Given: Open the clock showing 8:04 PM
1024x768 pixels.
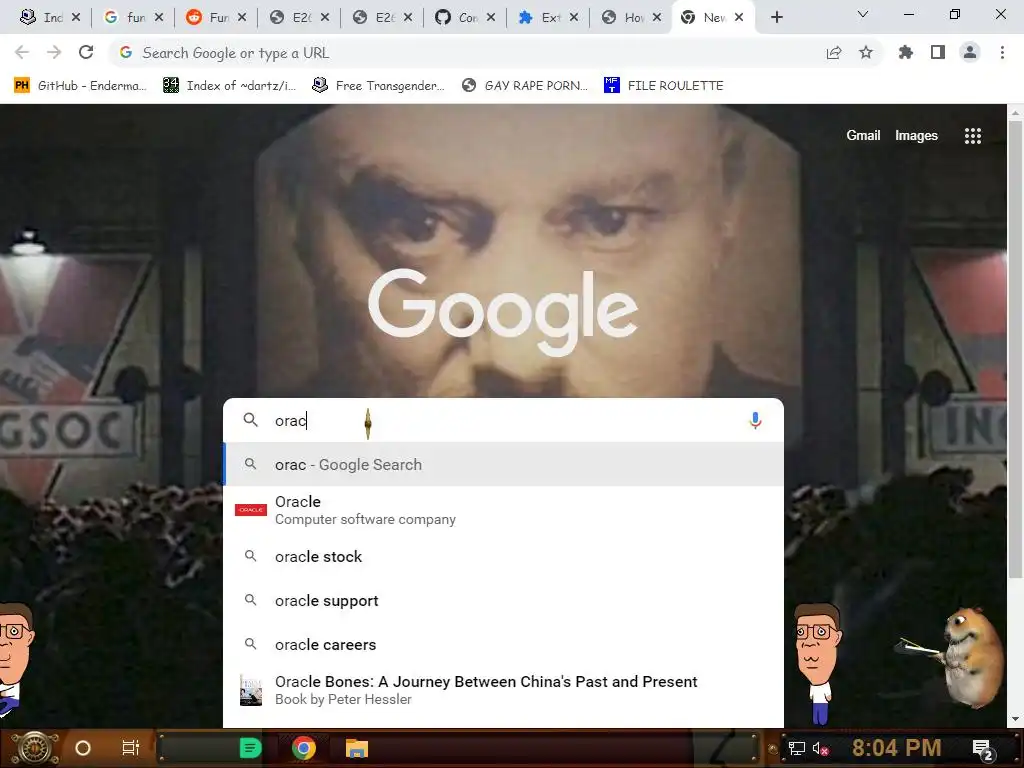Looking at the screenshot, I should [x=896, y=748].
